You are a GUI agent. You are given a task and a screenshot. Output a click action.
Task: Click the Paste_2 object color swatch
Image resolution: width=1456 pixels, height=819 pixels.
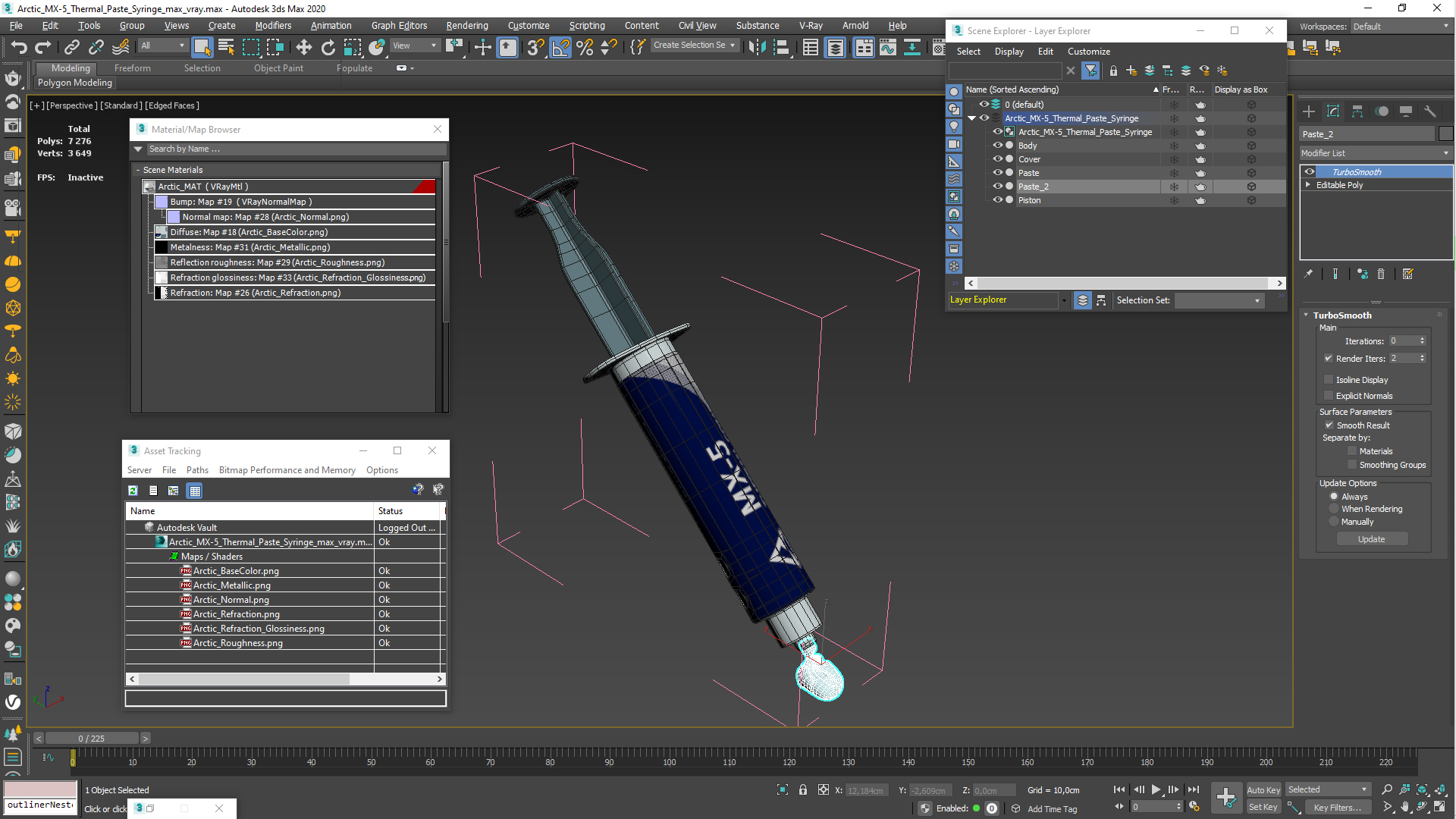[1446, 134]
